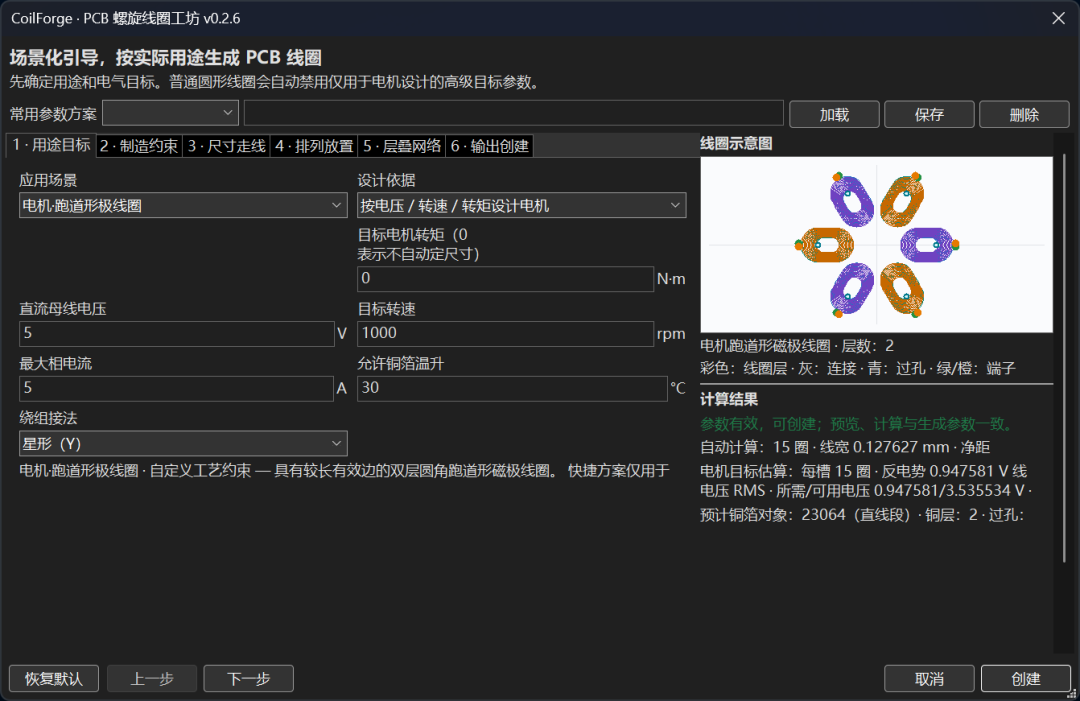Click the 直流母线电压 input field

tap(177, 333)
